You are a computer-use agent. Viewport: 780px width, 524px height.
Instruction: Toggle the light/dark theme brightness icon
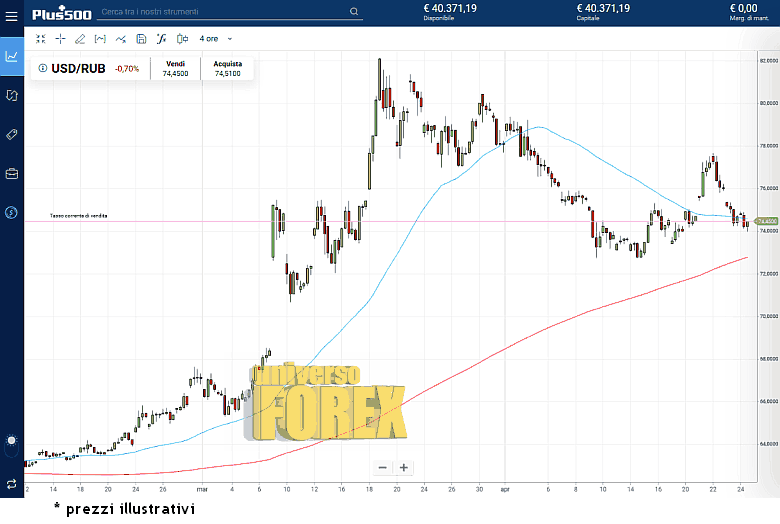pos(11,440)
